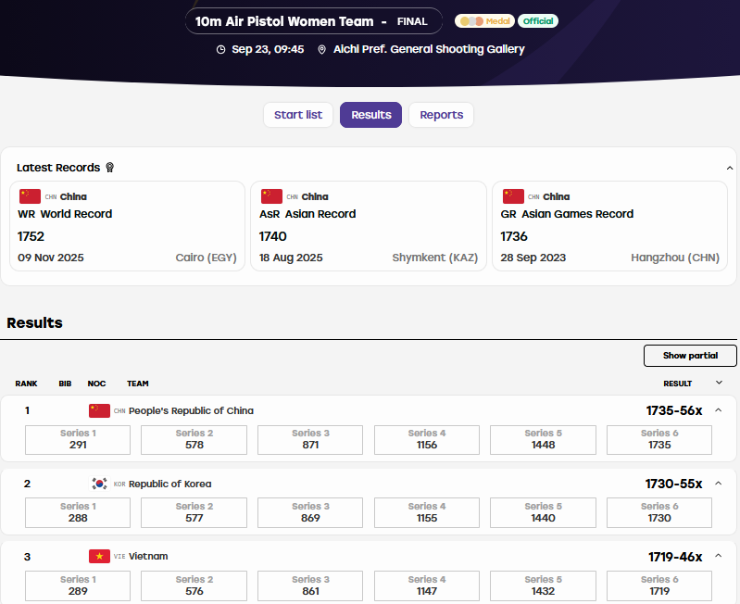Click the 10m Air Pistol Women Team title pill

[314, 21]
